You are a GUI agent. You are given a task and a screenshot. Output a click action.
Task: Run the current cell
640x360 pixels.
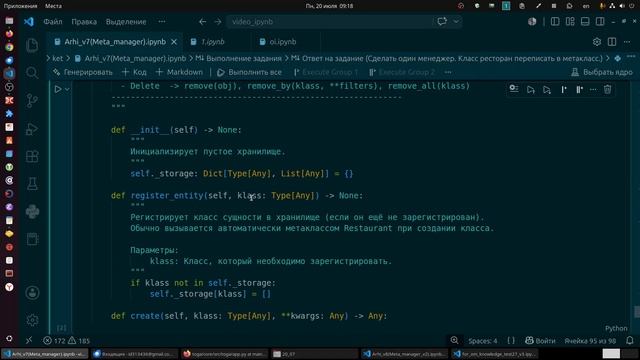pyautogui.click(x=58, y=89)
